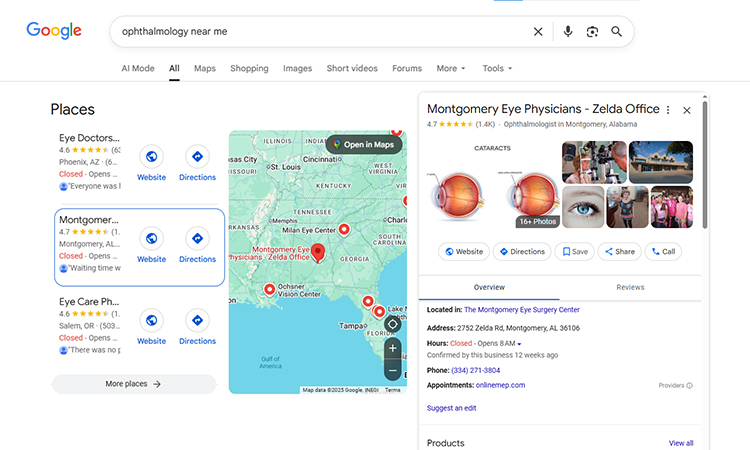Submit search with magnifying glass icon
The width and height of the screenshot is (750, 450).
coord(617,32)
